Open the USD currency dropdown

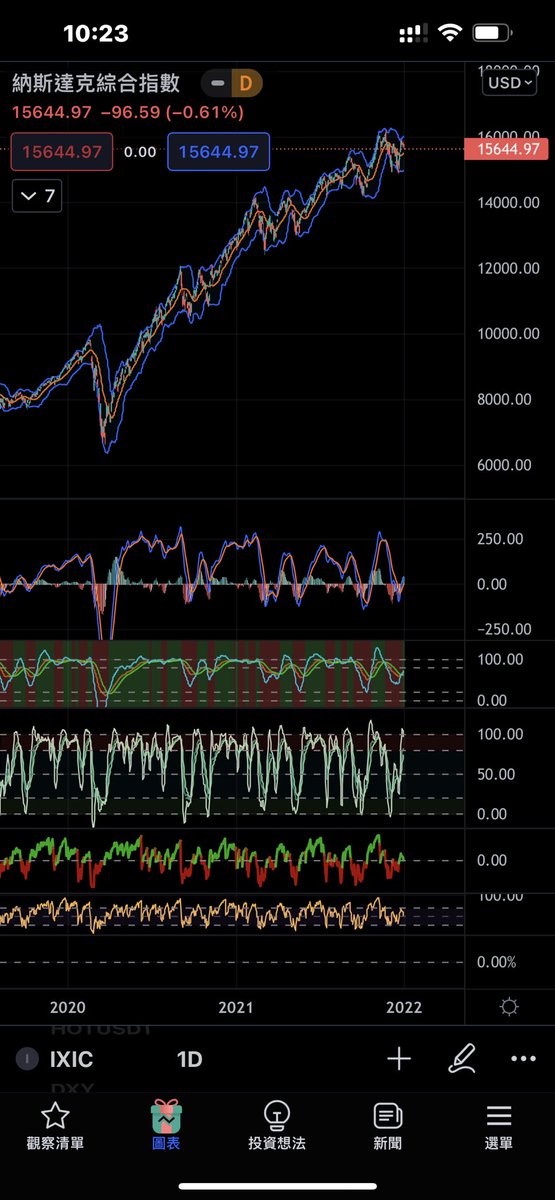point(508,82)
